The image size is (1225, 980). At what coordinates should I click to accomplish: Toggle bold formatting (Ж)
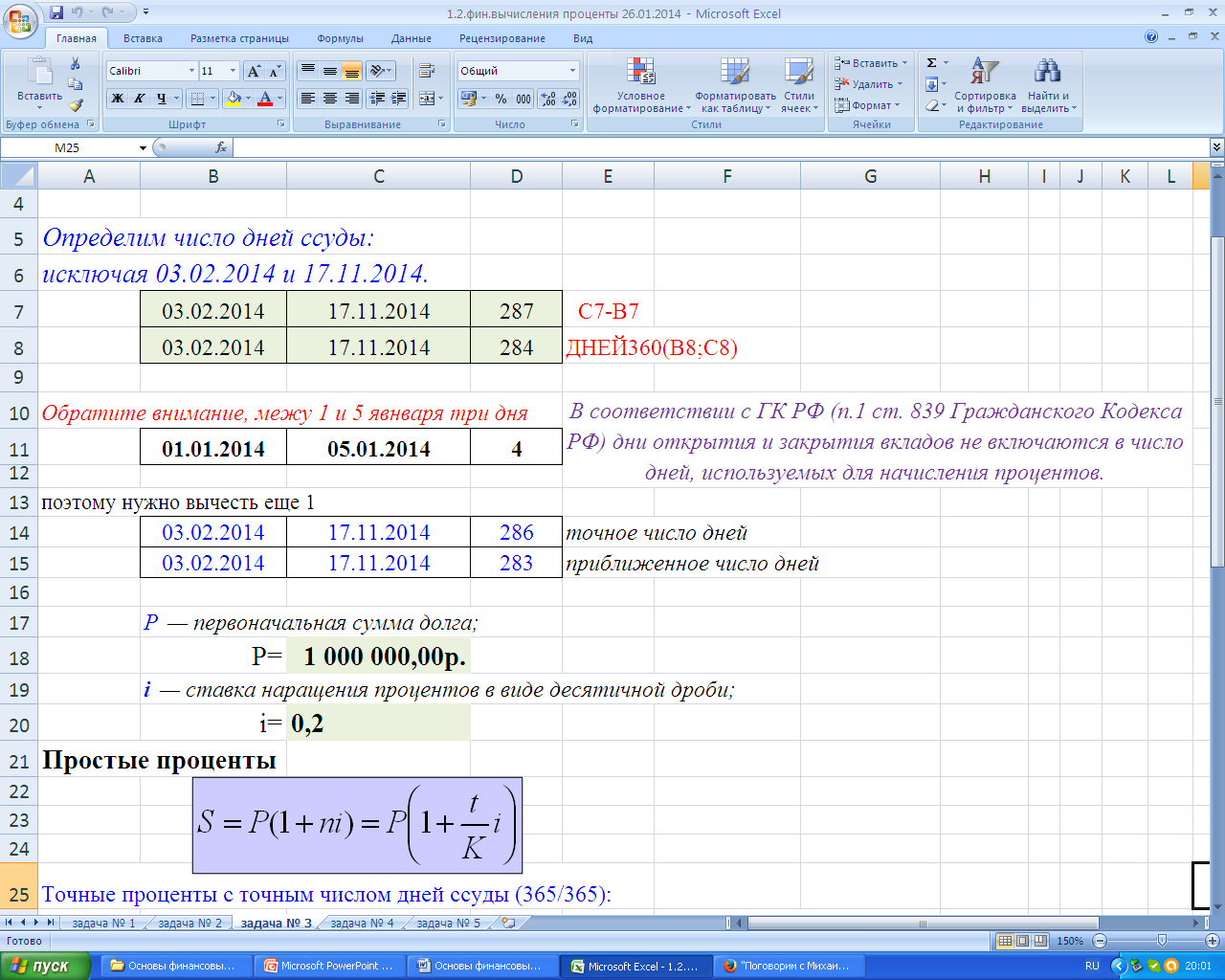(x=117, y=98)
